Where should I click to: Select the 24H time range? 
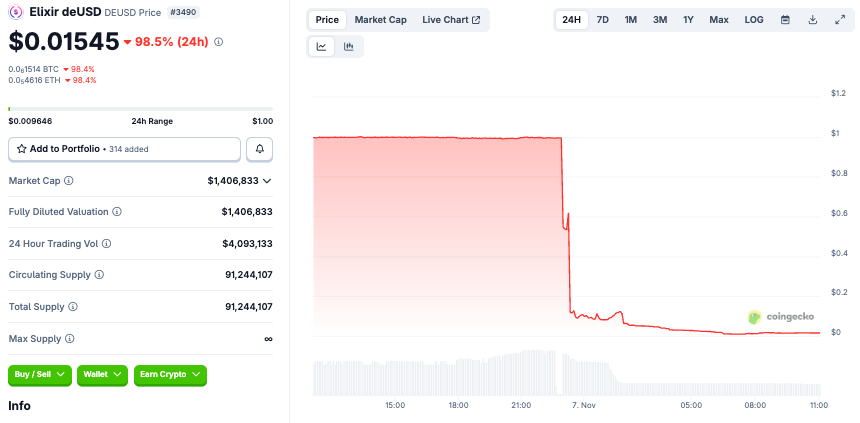point(572,20)
